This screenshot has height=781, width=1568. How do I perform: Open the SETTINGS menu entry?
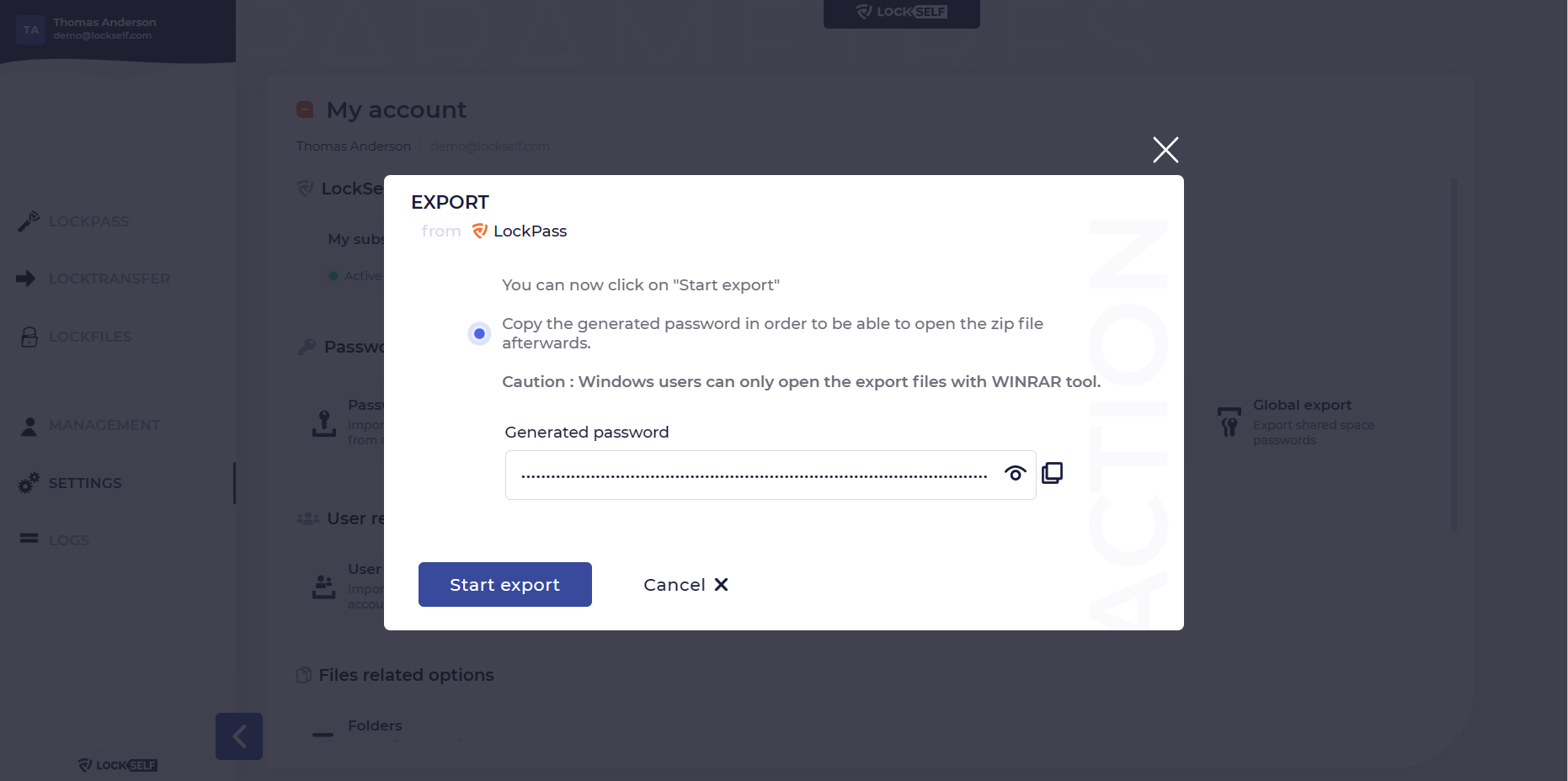tap(84, 483)
